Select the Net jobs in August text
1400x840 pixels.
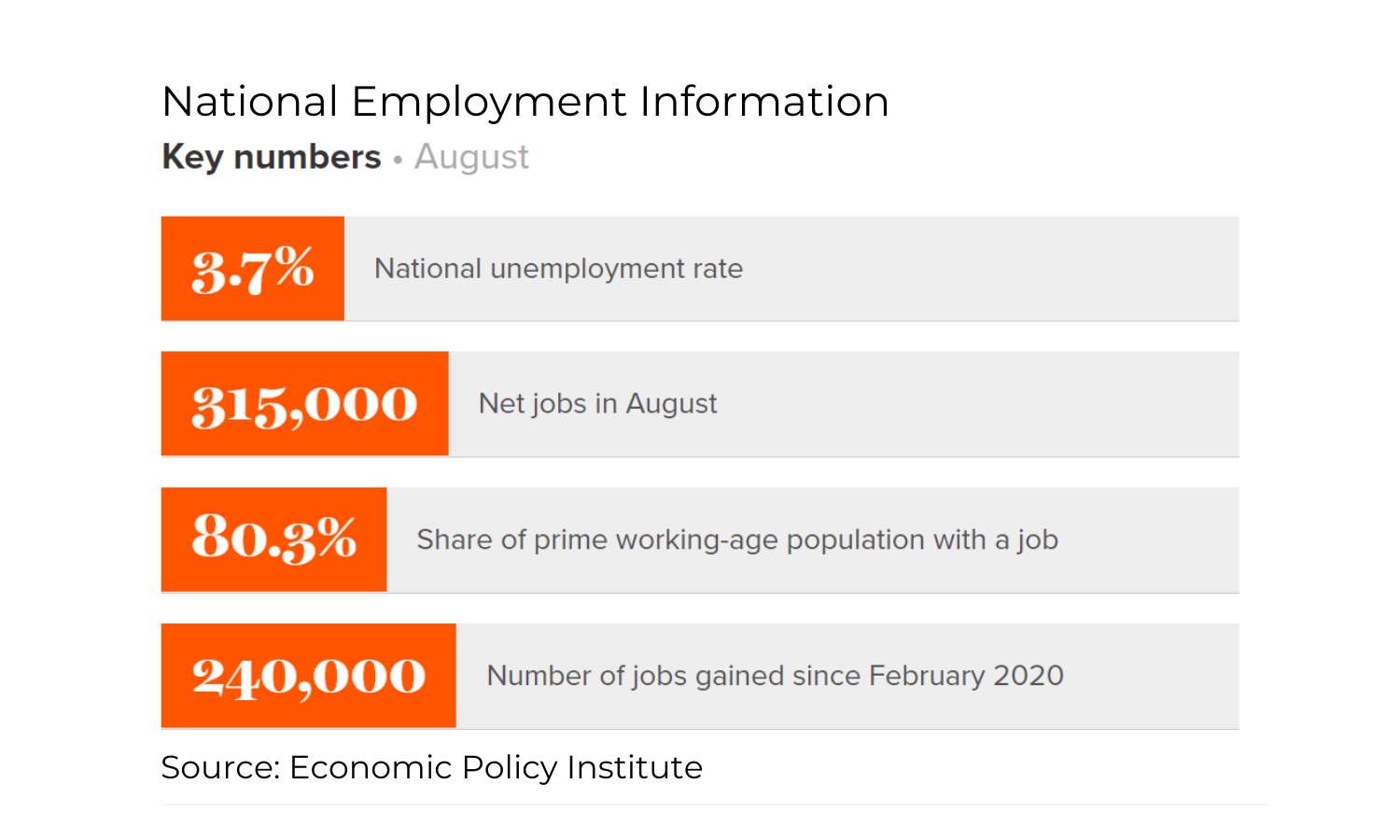pyautogui.click(x=597, y=404)
